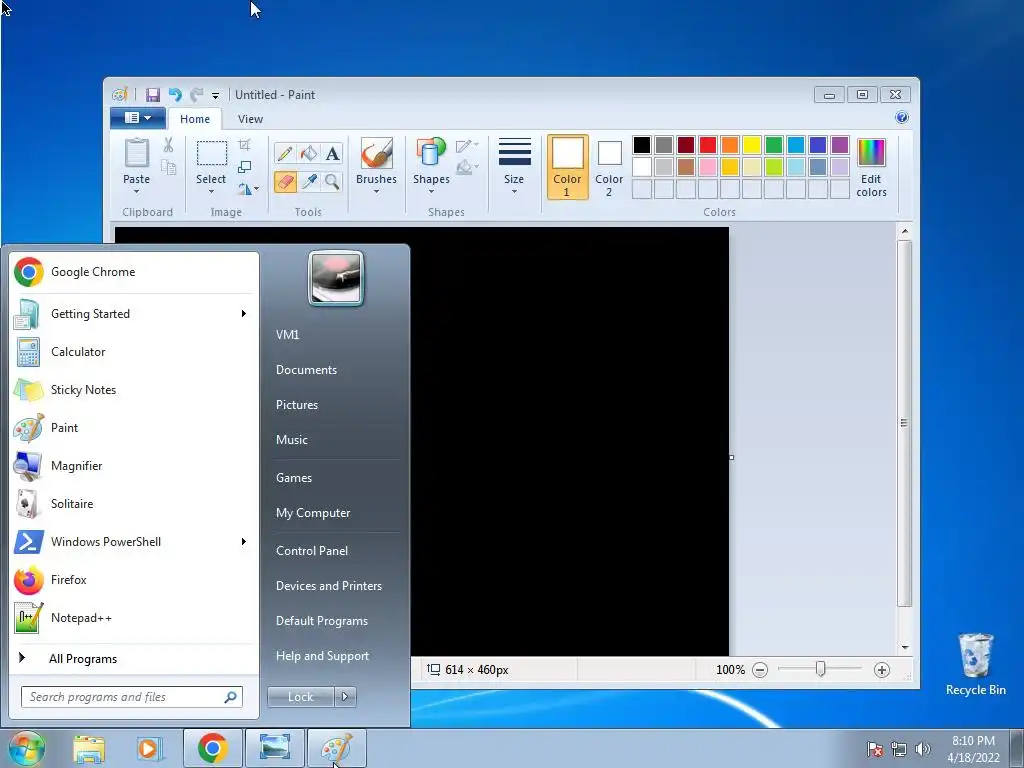Click the volume speaker tray icon
The image size is (1024, 768).
923,749
